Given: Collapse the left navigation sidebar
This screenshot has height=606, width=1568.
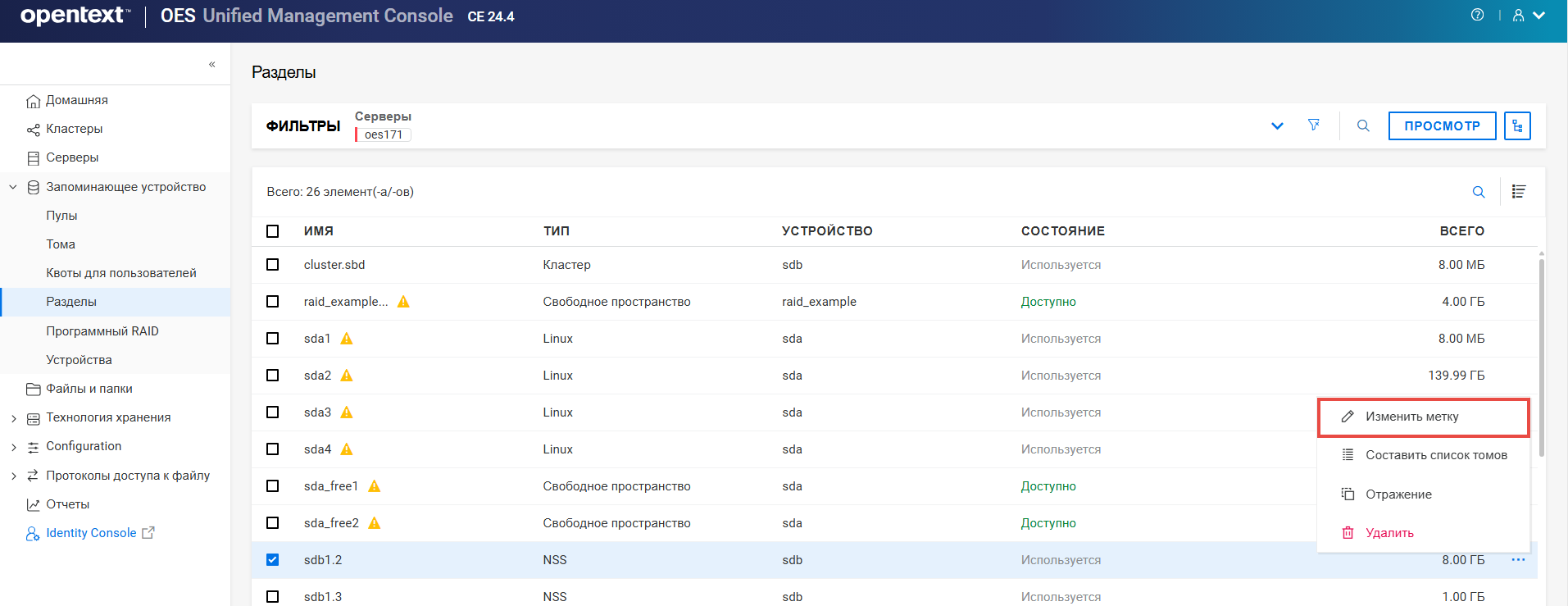Looking at the screenshot, I should click(x=211, y=64).
